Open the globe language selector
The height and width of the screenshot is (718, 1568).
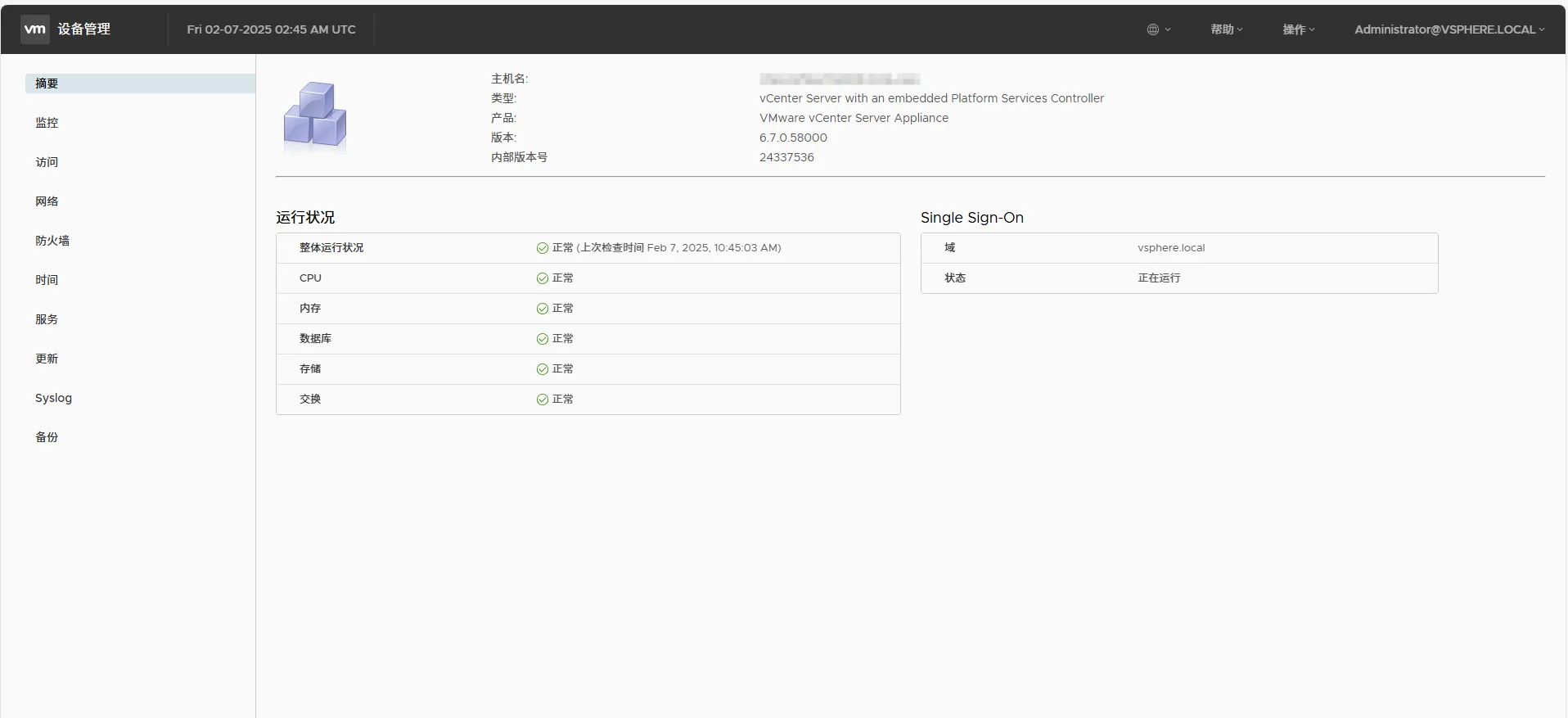click(1158, 29)
